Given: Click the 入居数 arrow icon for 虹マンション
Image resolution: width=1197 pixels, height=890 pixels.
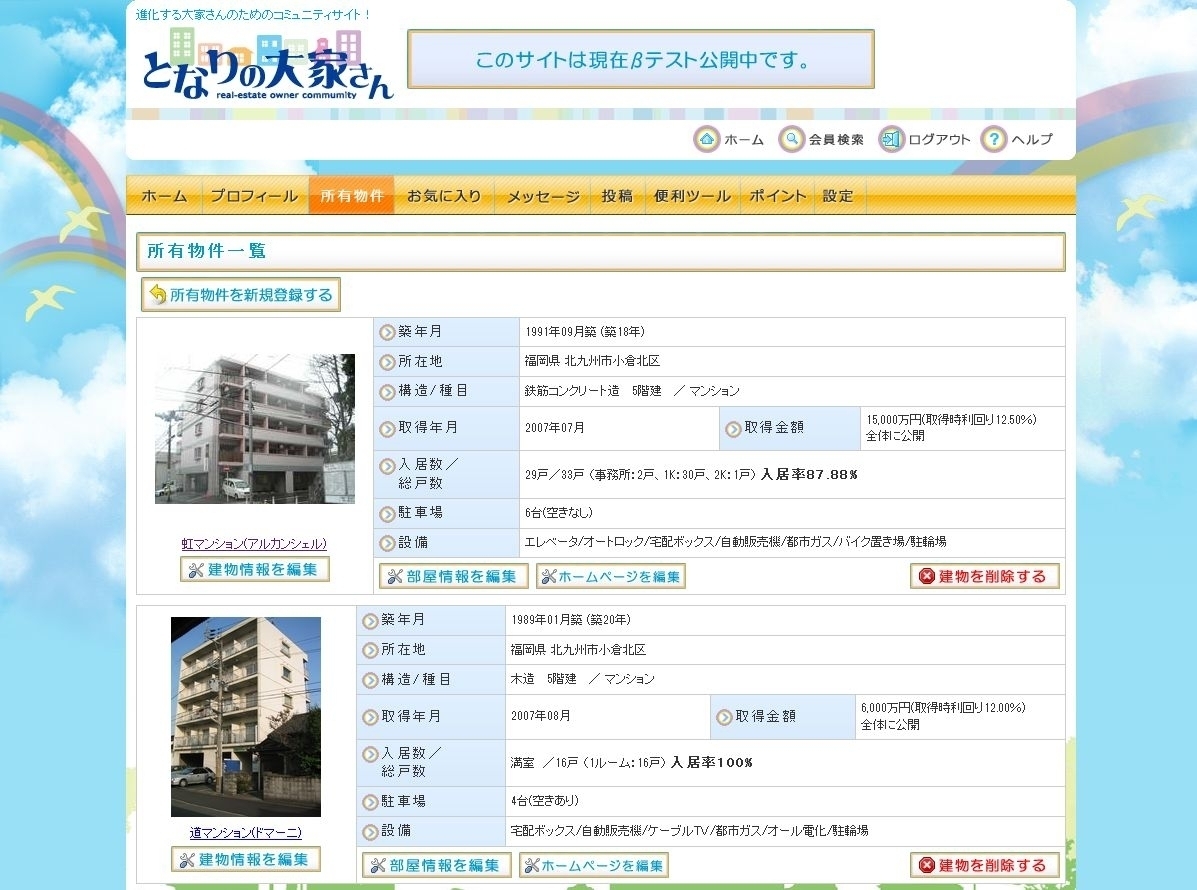Looking at the screenshot, I should click(387, 466).
